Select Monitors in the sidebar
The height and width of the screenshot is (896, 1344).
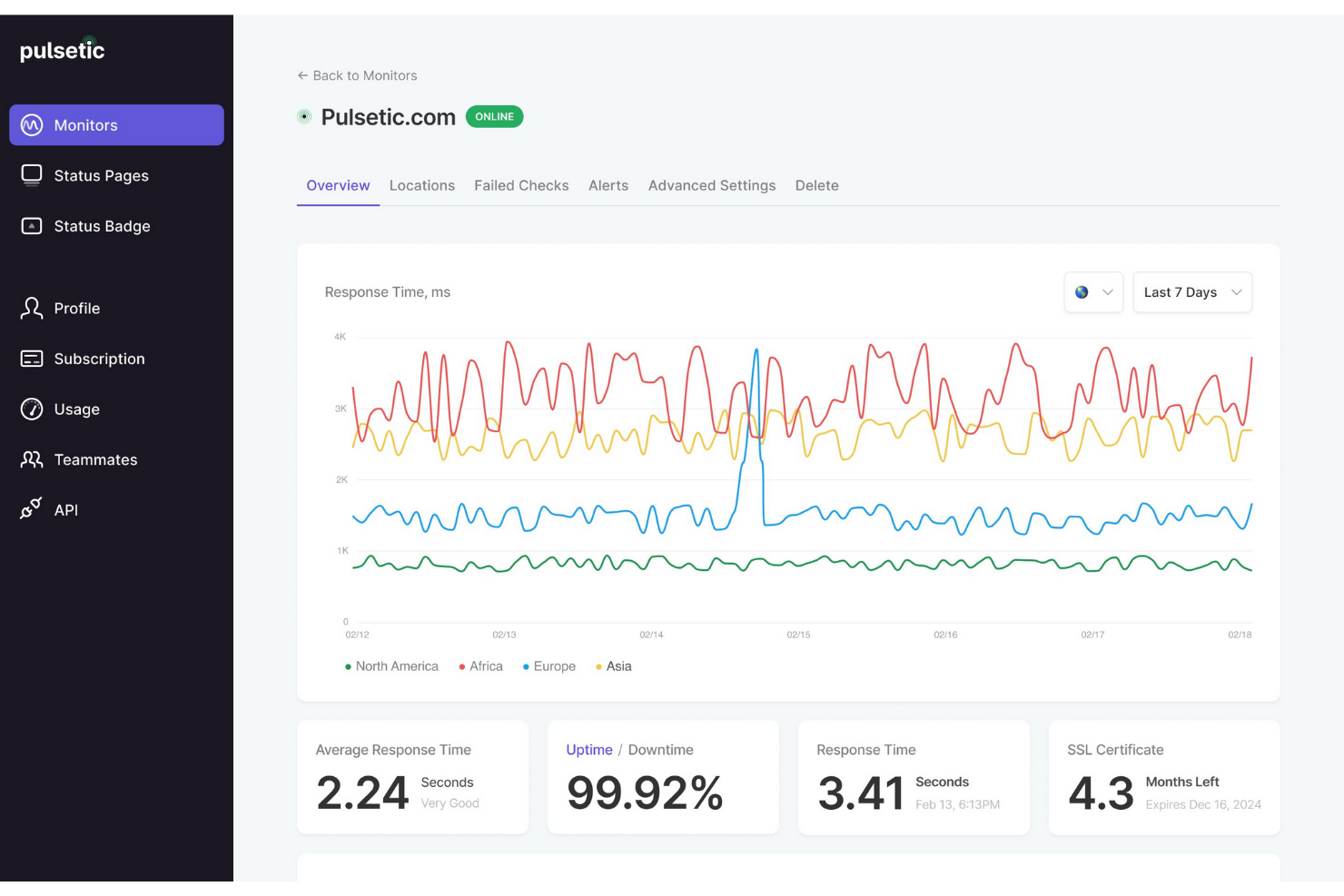(85, 125)
